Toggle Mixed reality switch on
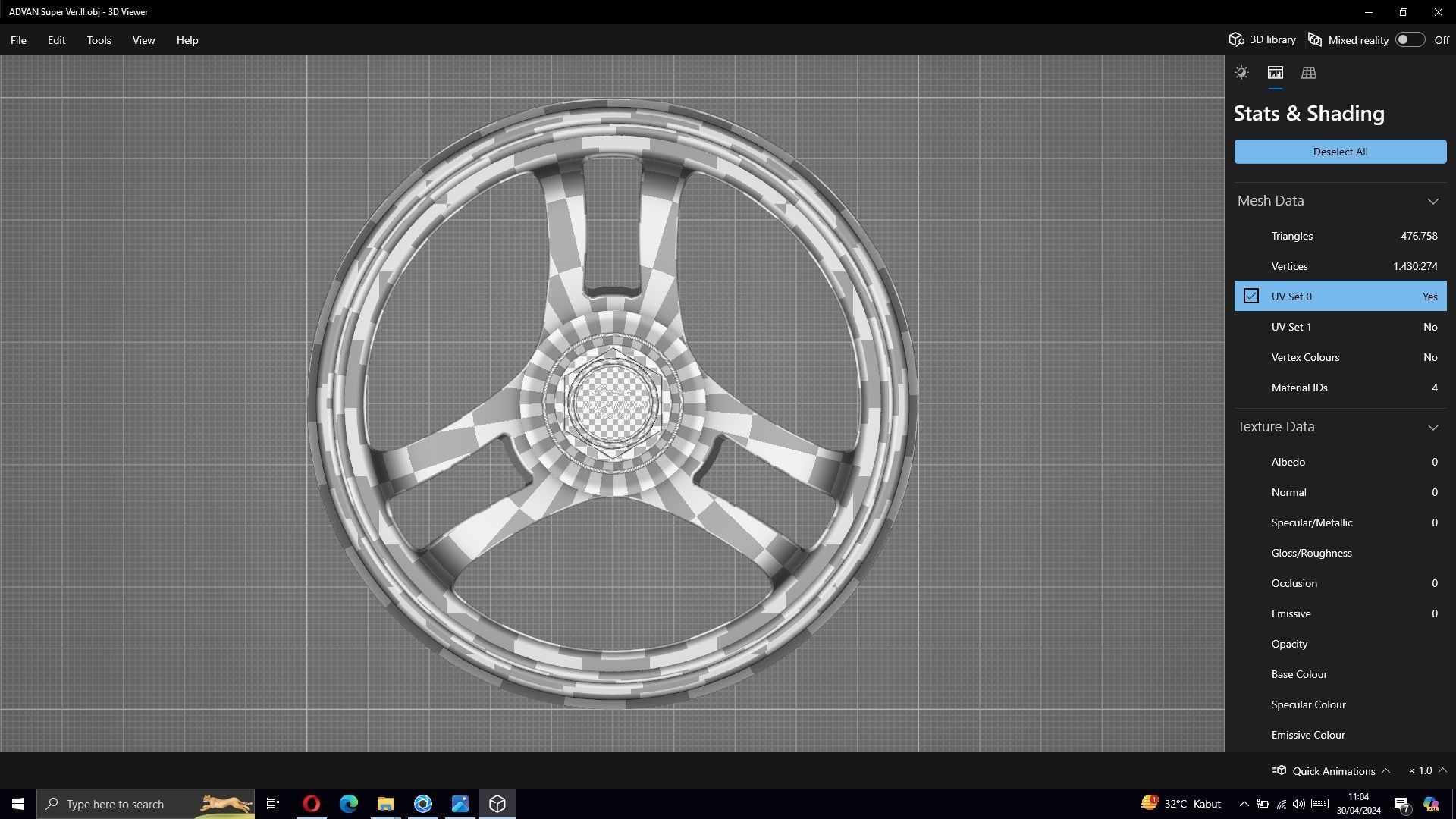 1409,39
